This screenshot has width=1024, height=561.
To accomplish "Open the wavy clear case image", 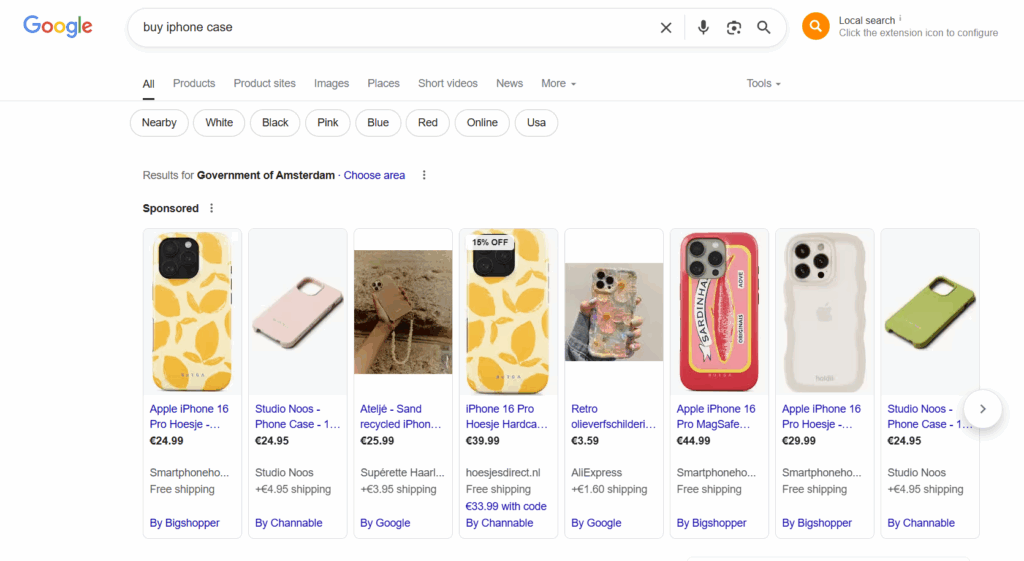I will [825, 312].
